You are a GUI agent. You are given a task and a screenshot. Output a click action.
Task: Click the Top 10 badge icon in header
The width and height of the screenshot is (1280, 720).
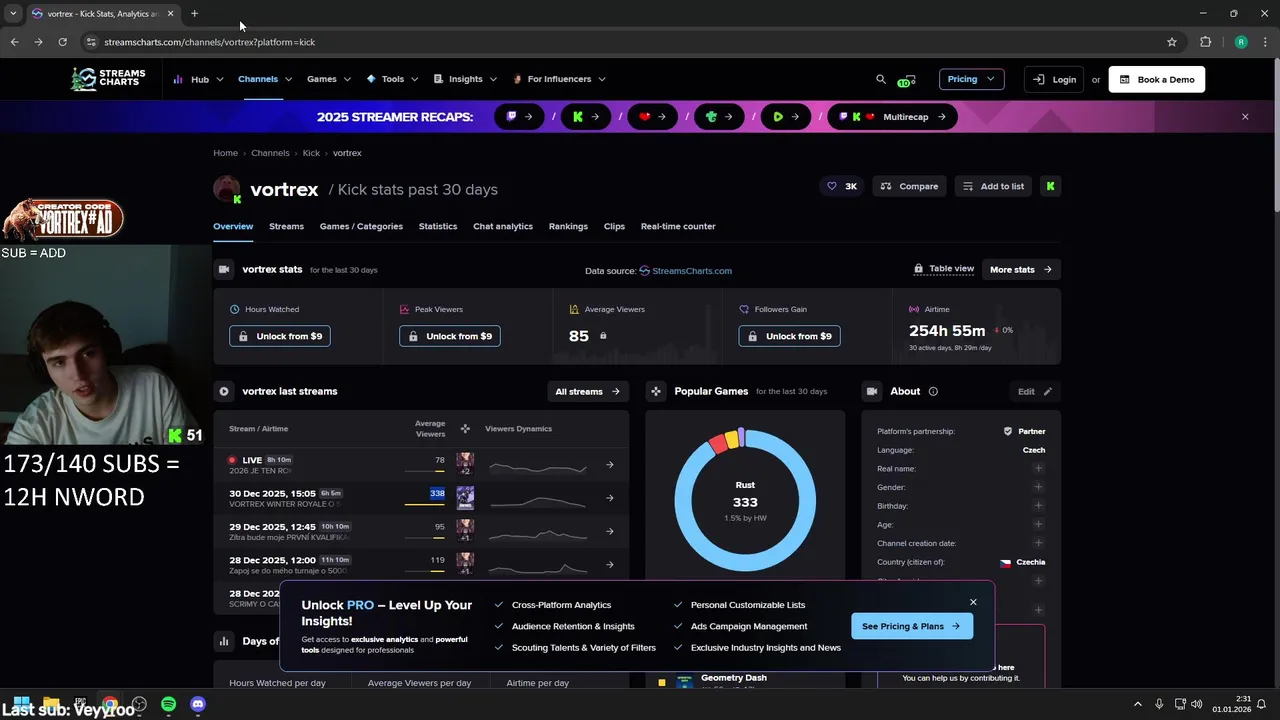pyautogui.click(x=906, y=80)
